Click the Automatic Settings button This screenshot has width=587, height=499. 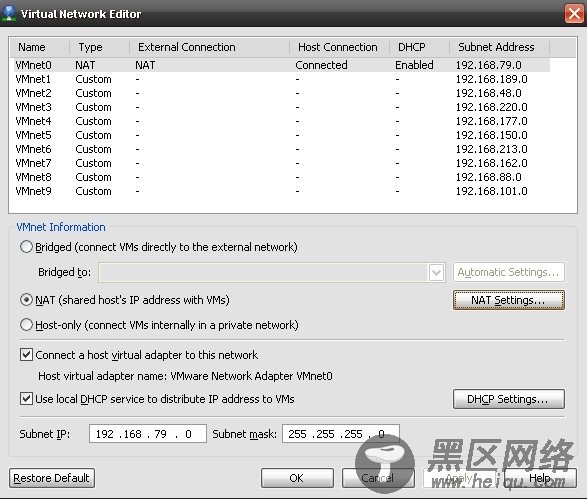[508, 272]
